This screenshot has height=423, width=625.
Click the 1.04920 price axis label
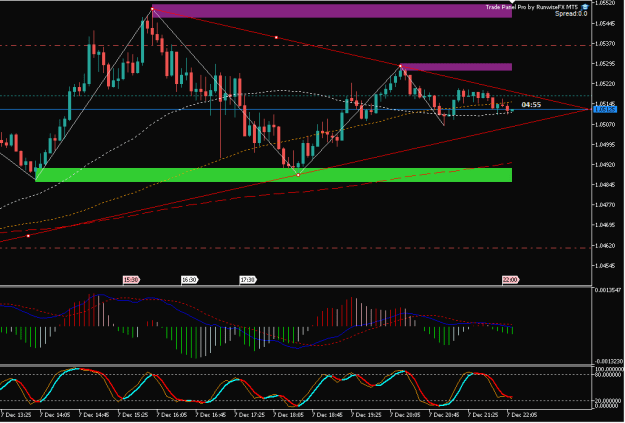click(605, 165)
